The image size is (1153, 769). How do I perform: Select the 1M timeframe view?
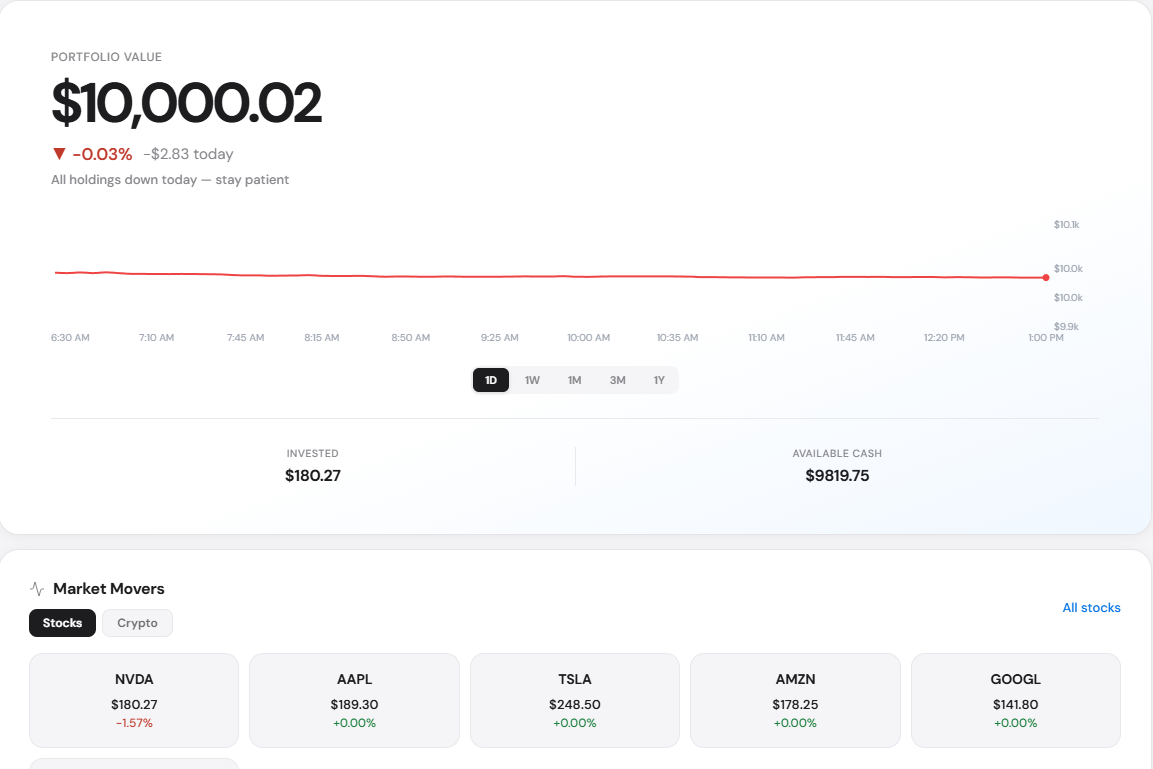(574, 380)
